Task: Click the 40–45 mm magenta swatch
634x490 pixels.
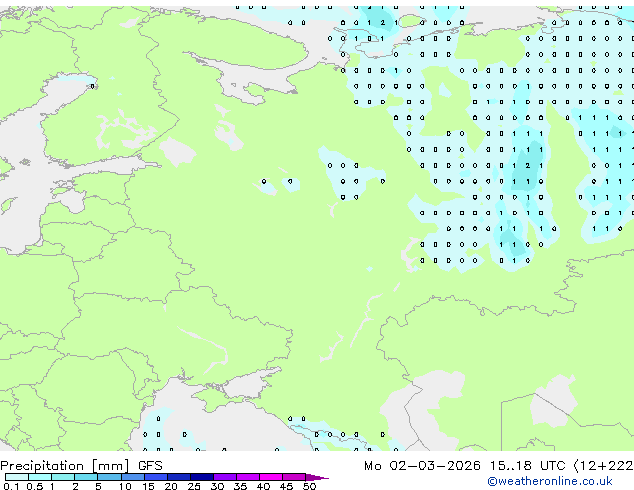Action: click(x=271, y=477)
